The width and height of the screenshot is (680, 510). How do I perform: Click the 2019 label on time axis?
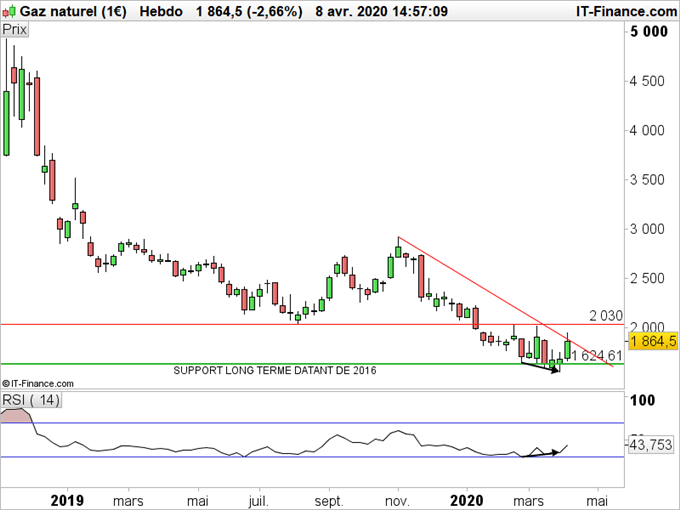click(x=67, y=501)
